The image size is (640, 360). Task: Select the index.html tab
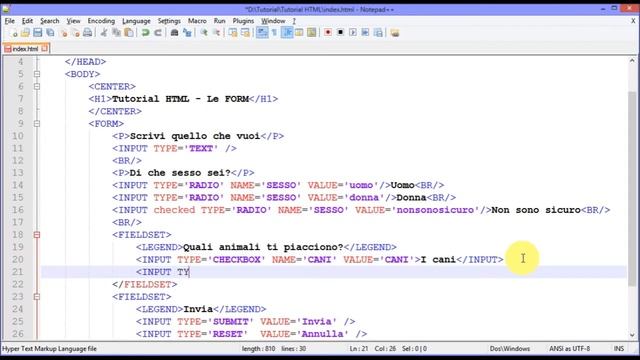(x=25, y=49)
